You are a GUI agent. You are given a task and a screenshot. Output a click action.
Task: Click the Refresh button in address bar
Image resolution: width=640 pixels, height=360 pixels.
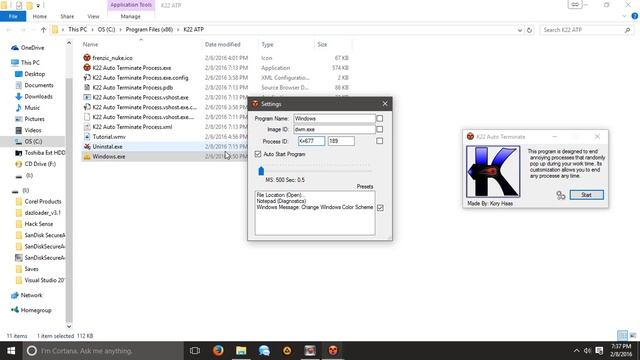click(x=529, y=30)
